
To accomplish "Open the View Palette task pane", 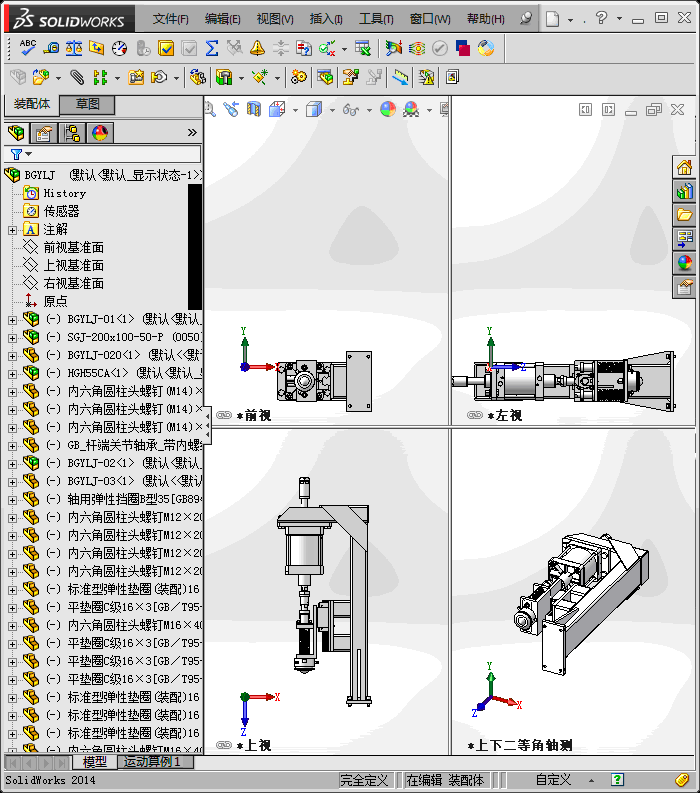I will tap(684, 239).
